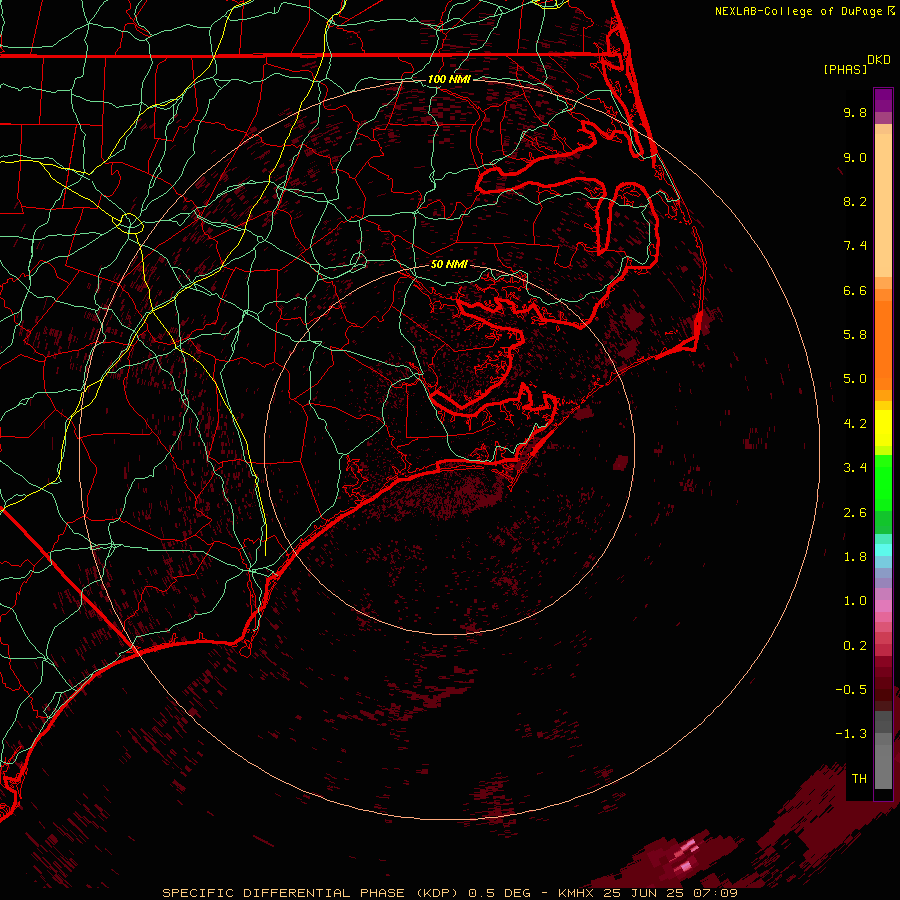Click the 2.6 scale value
The width and height of the screenshot is (900, 900).
click(x=855, y=513)
